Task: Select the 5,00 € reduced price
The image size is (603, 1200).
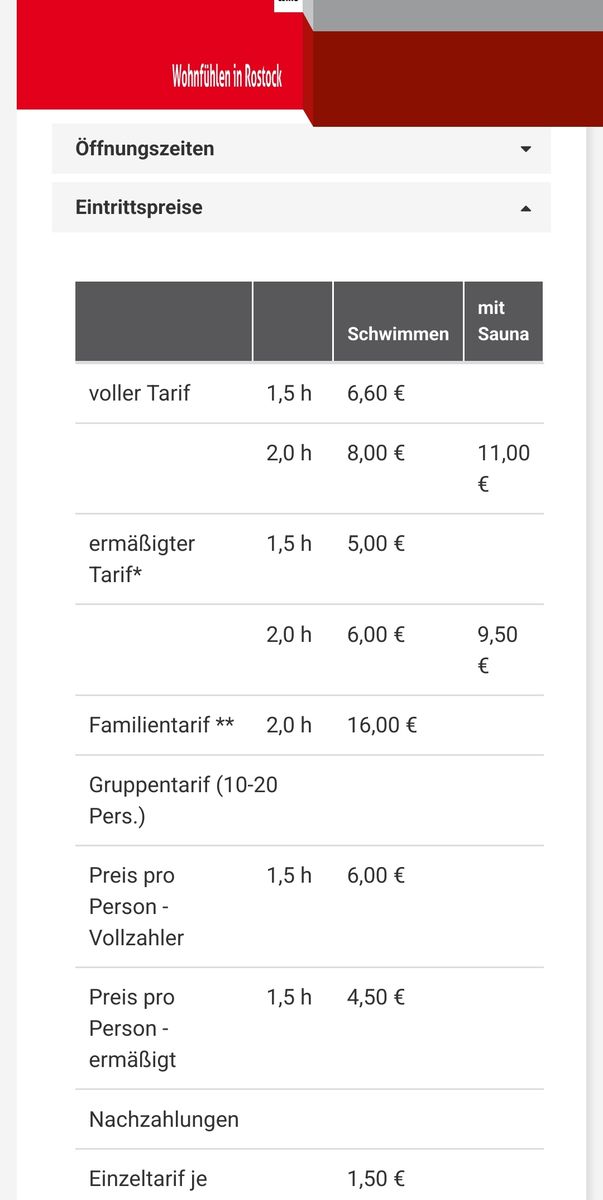Action: (376, 544)
